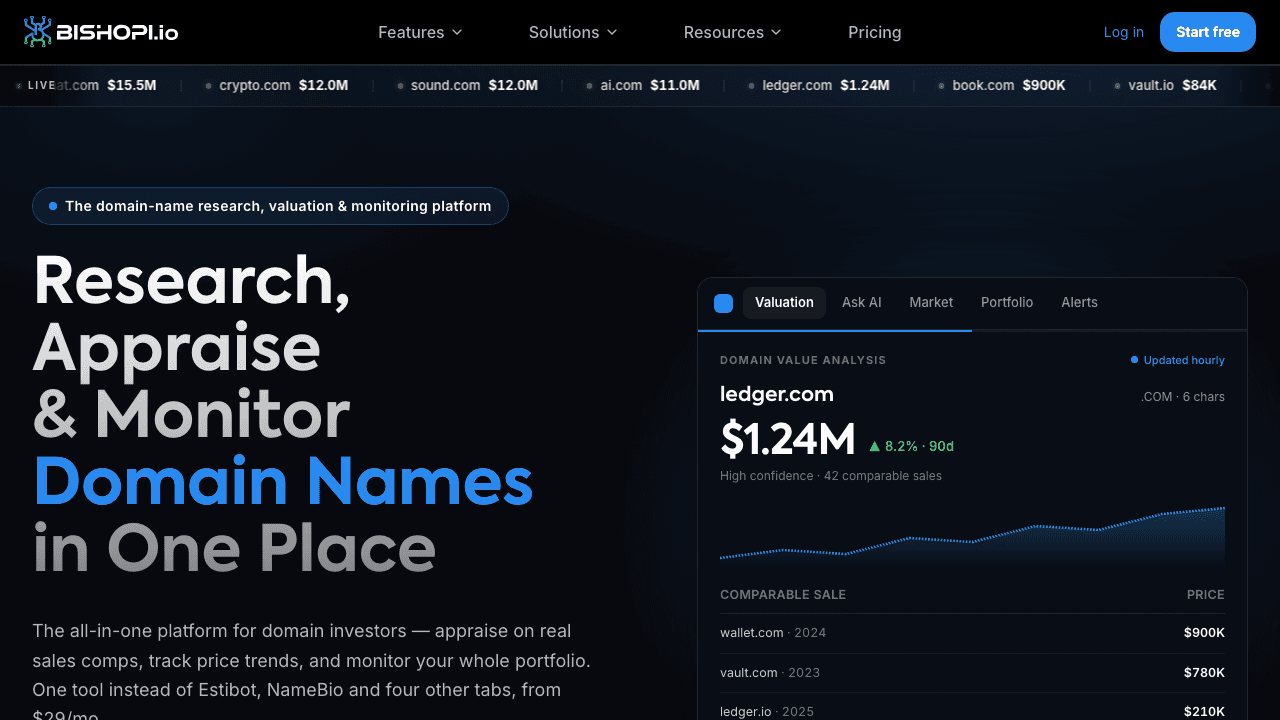Select the vault.com · 2023 comparable sale
This screenshot has width=1280, height=720.
coord(972,673)
